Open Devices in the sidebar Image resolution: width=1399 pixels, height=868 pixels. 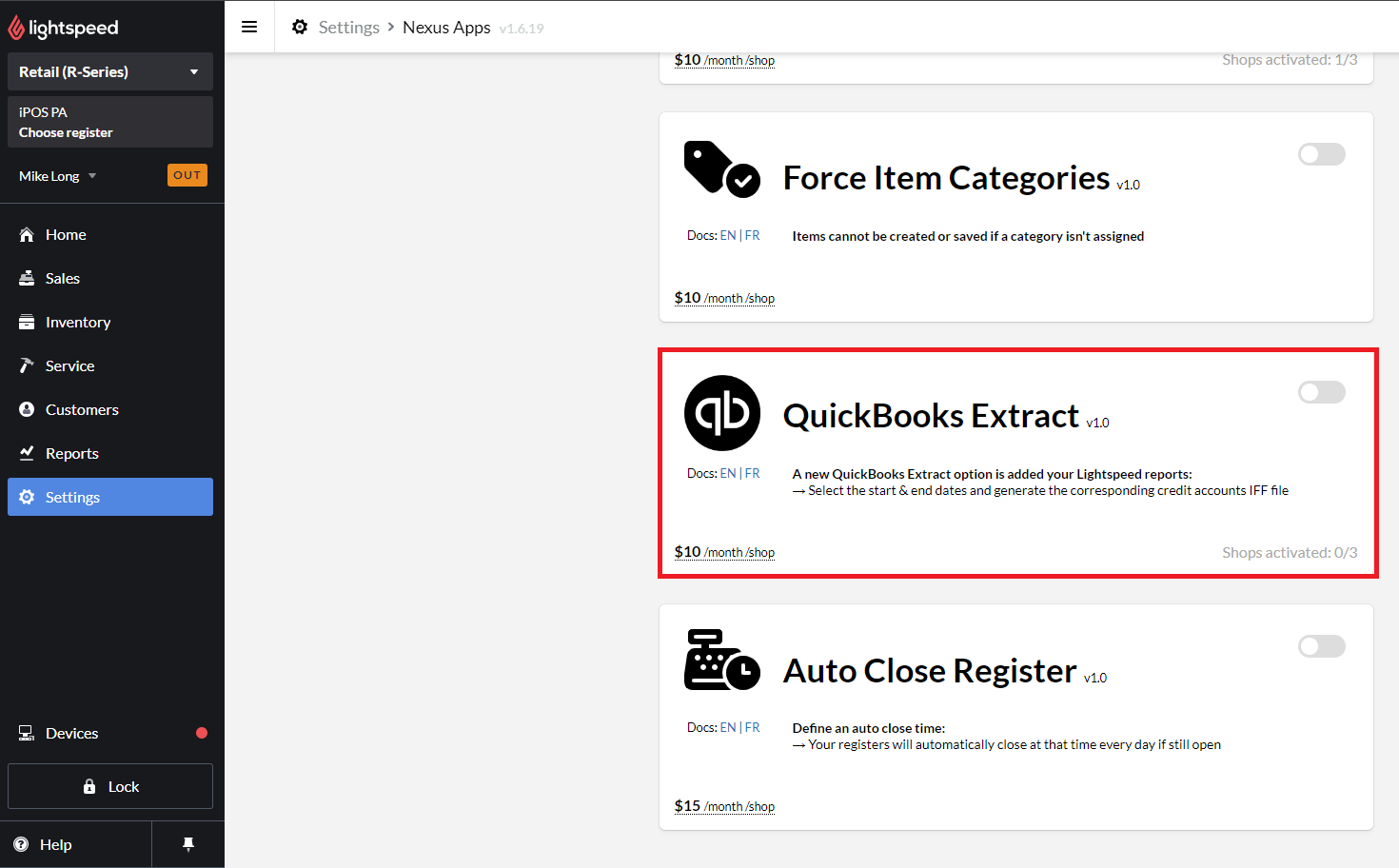[110, 733]
